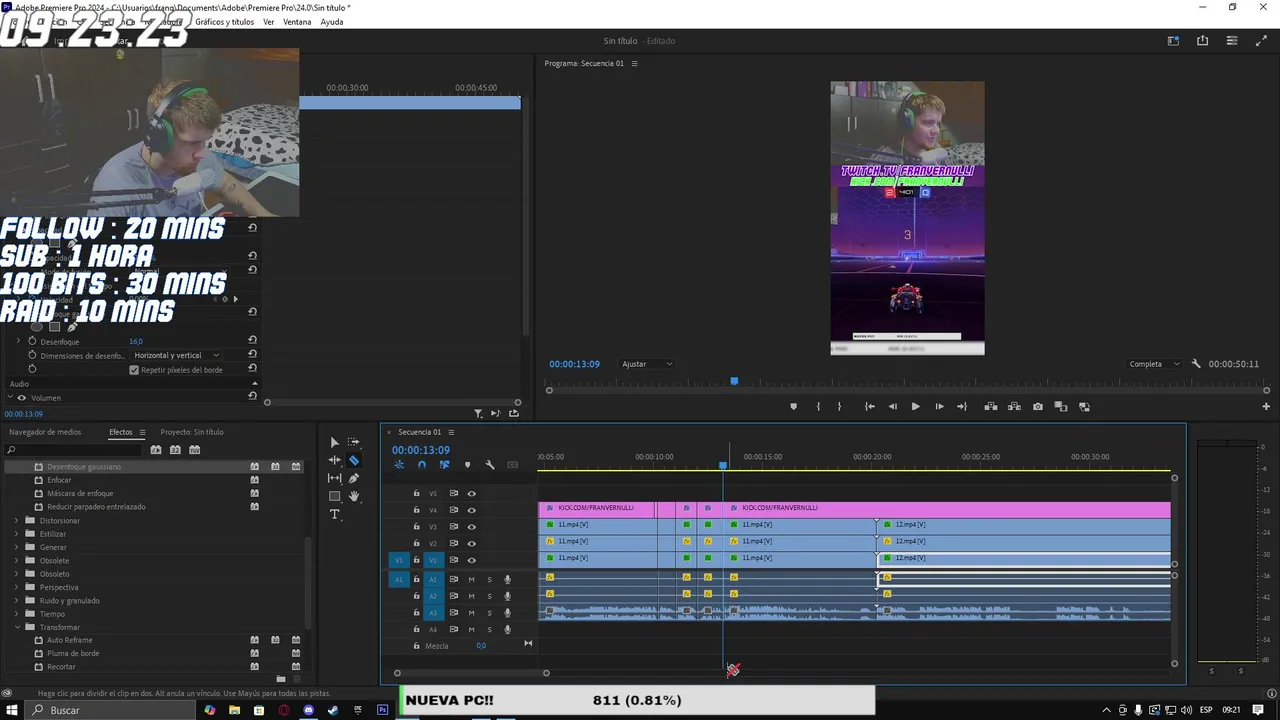Toggle snap in timeline
The height and width of the screenshot is (720, 1280).
click(421, 465)
